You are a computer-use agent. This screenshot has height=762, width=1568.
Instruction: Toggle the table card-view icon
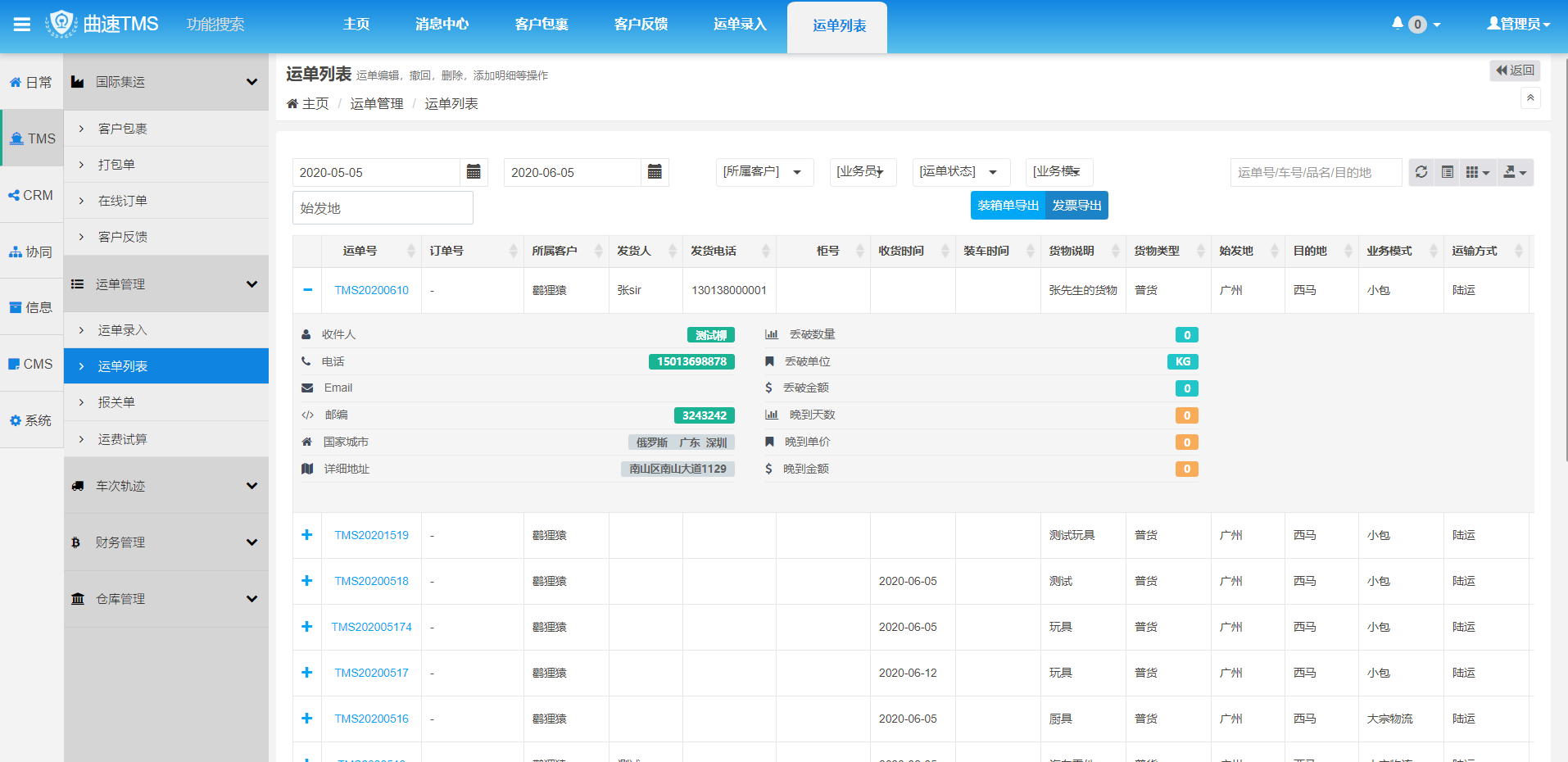point(1448,172)
